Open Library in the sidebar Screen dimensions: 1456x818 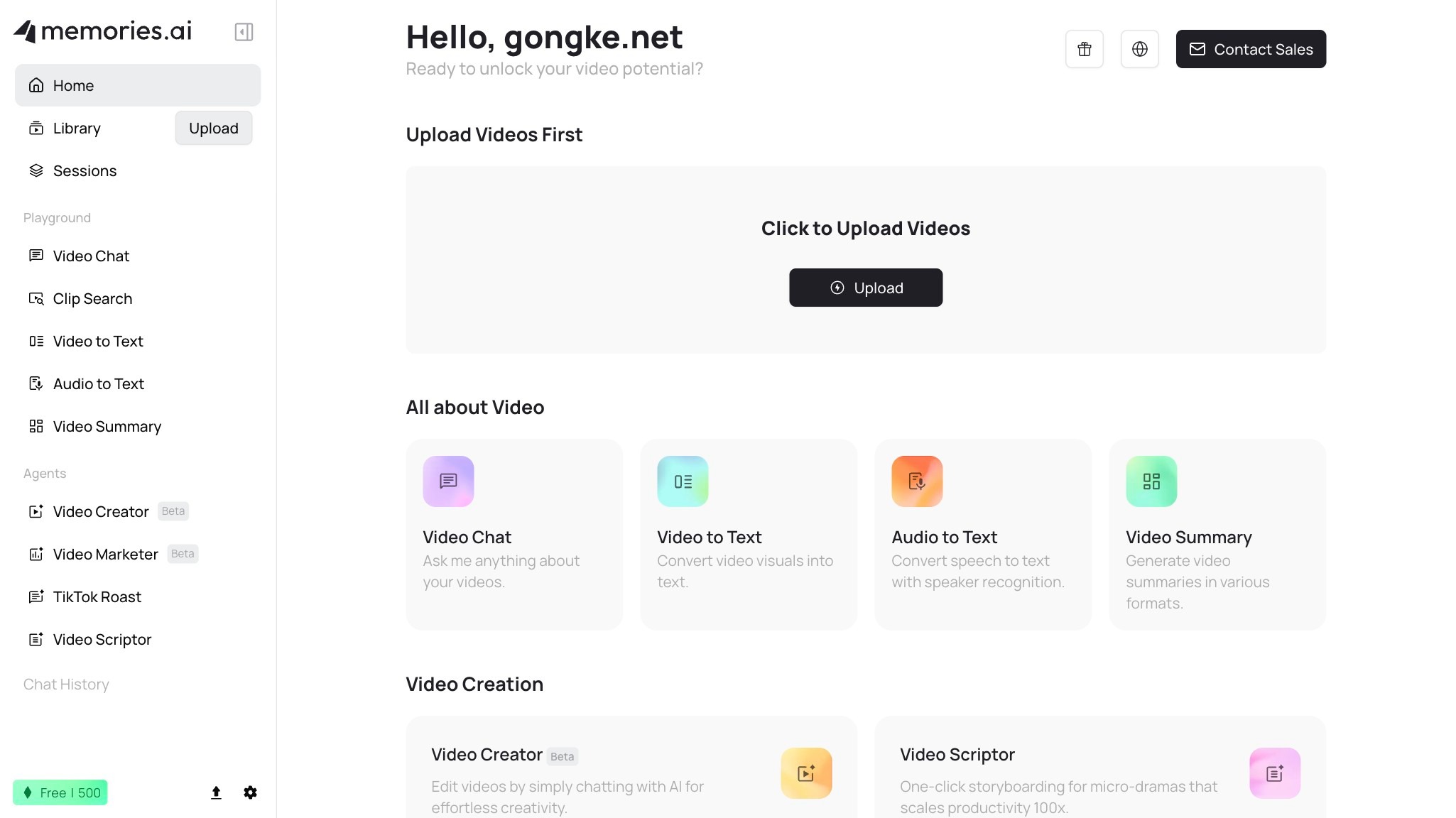77,129
